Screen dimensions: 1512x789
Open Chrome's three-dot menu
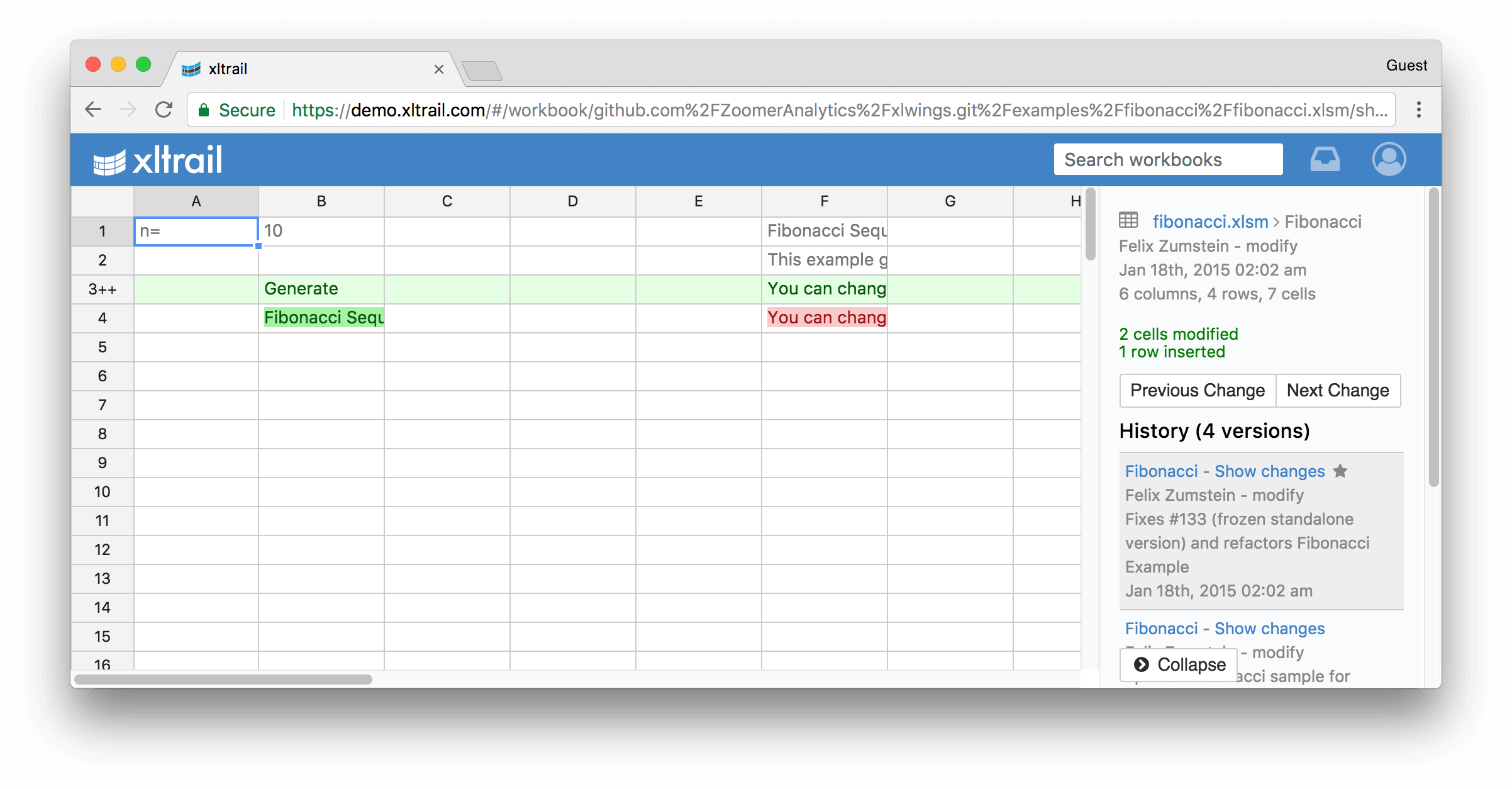1418,109
